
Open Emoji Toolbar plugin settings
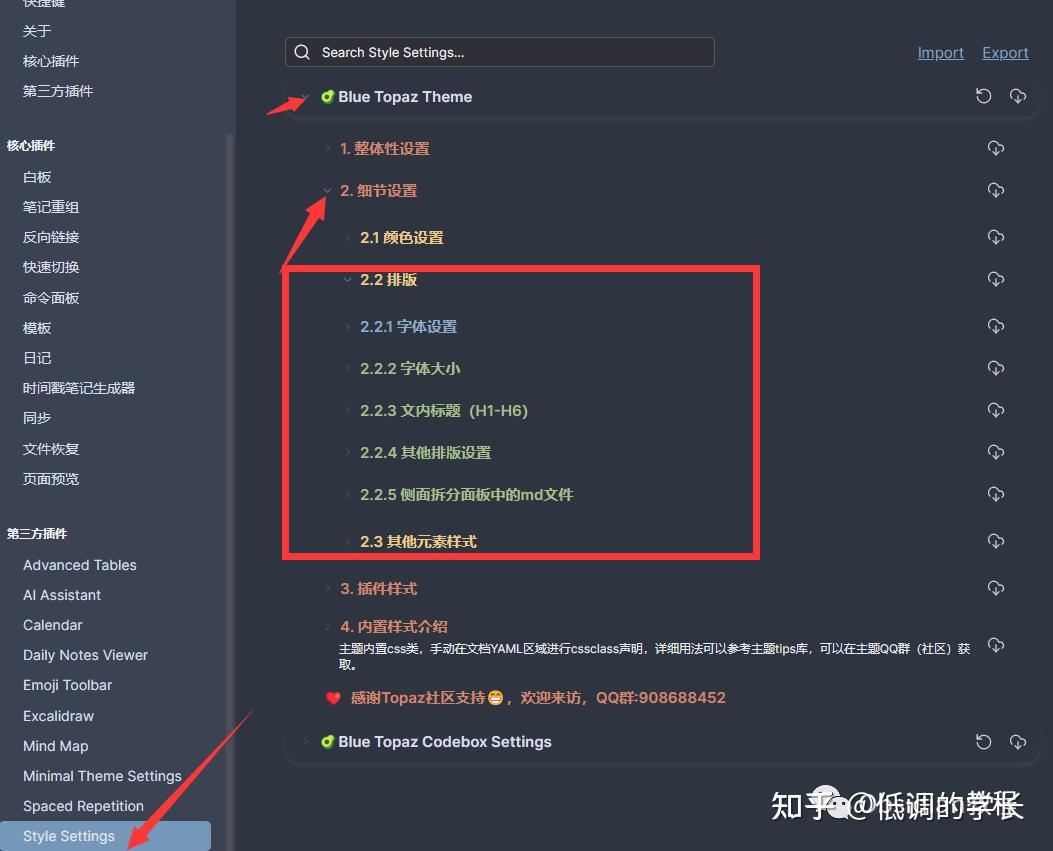tap(67, 685)
